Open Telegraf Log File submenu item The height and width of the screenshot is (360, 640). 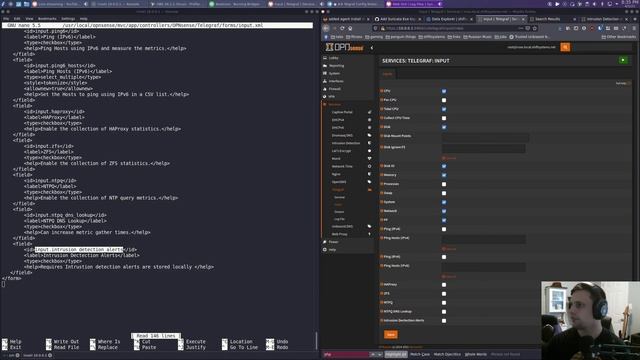click(339, 219)
